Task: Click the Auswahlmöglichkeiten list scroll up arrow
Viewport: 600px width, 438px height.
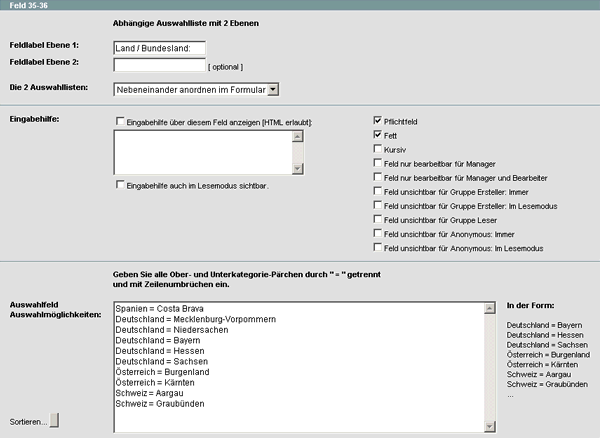Action: [490, 308]
